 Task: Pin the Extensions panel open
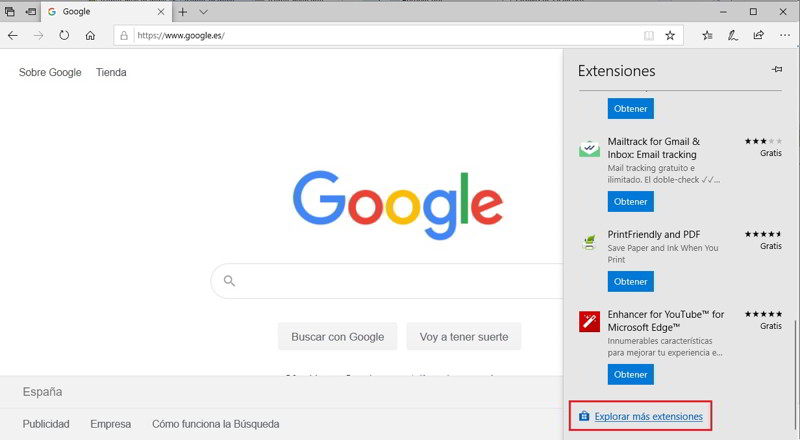pos(777,70)
